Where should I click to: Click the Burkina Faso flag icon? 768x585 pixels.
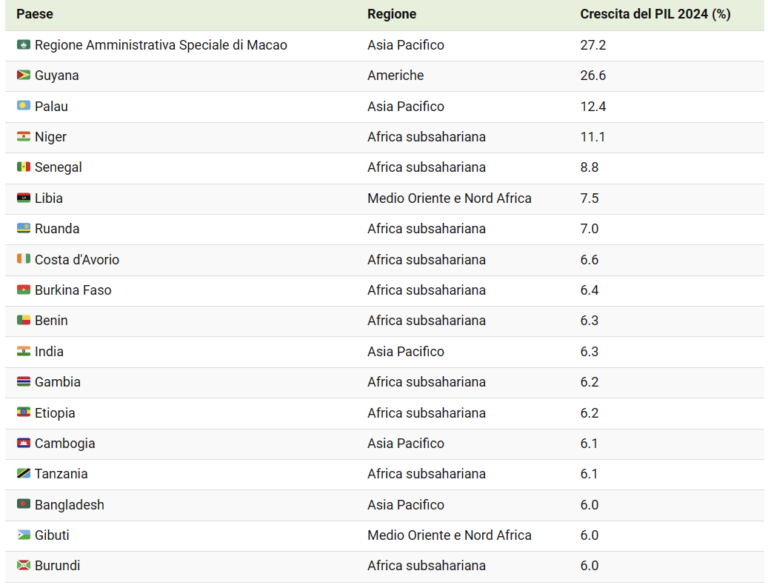click(x=23, y=290)
